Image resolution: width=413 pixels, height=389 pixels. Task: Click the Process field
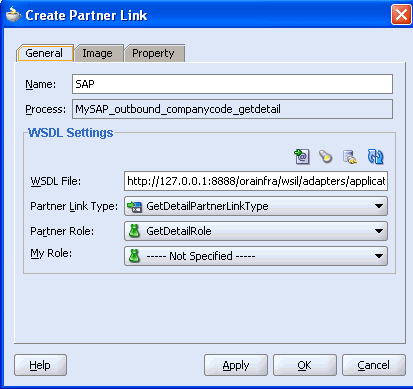[232, 109]
